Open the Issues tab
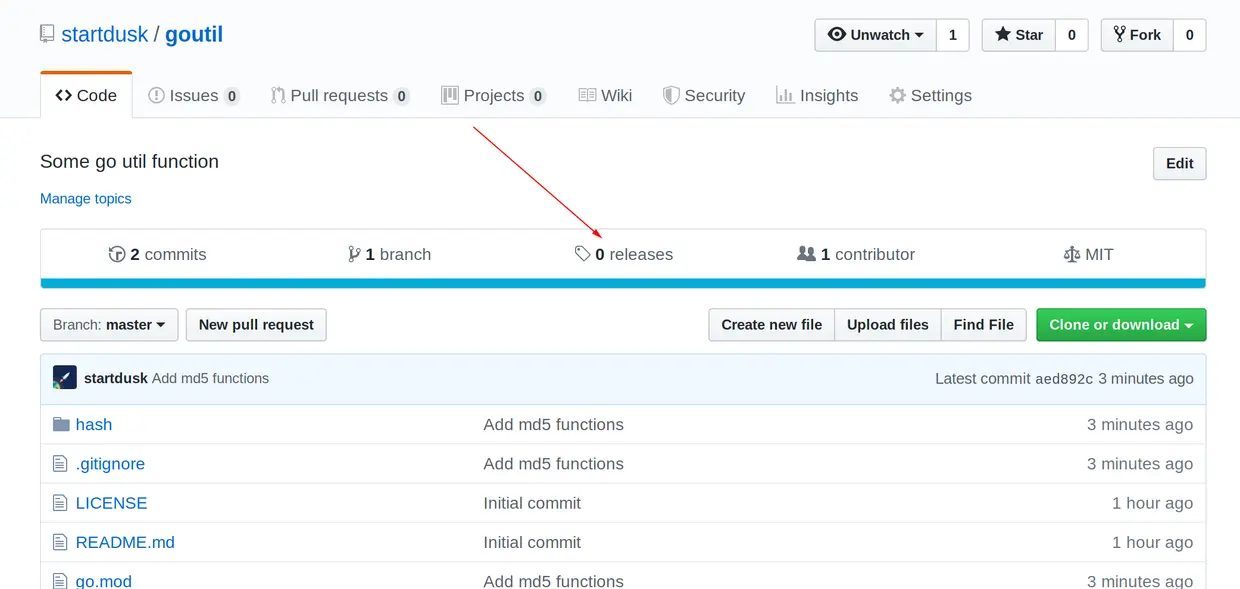The height and width of the screenshot is (589, 1240). [x=193, y=95]
